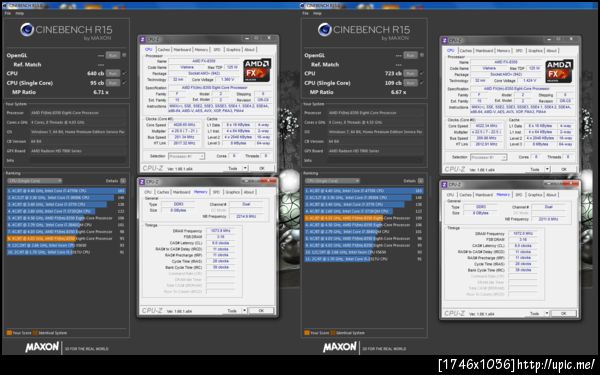Click the MAXON logo in the 640 cb Cinebench window

pyautogui.click(x=42, y=347)
